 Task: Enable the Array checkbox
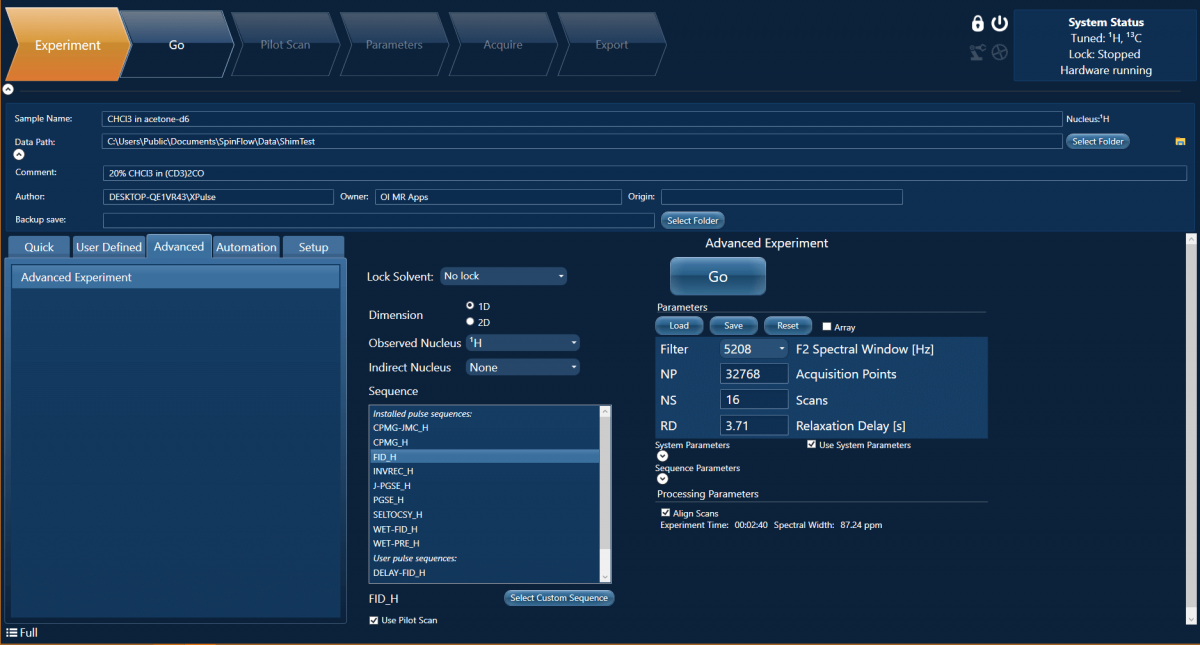(827, 327)
